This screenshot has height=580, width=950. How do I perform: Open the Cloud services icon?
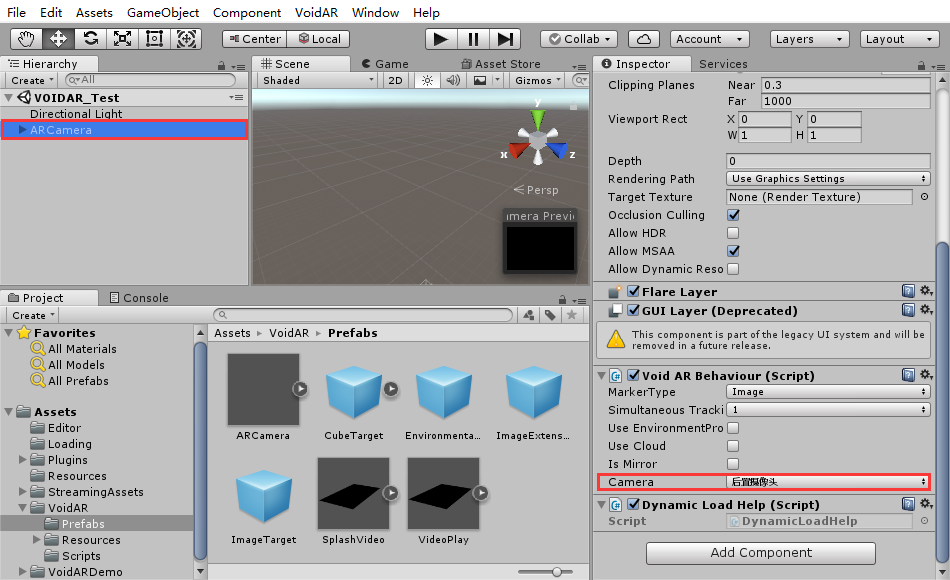coord(645,39)
